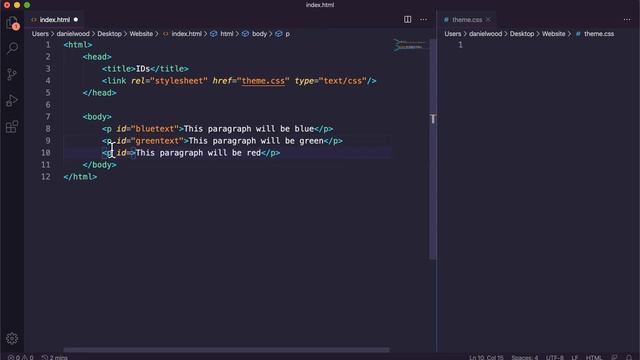Click "text/css" type value on line 4
Viewport: 640px width, 360px height.
click(x=342, y=81)
